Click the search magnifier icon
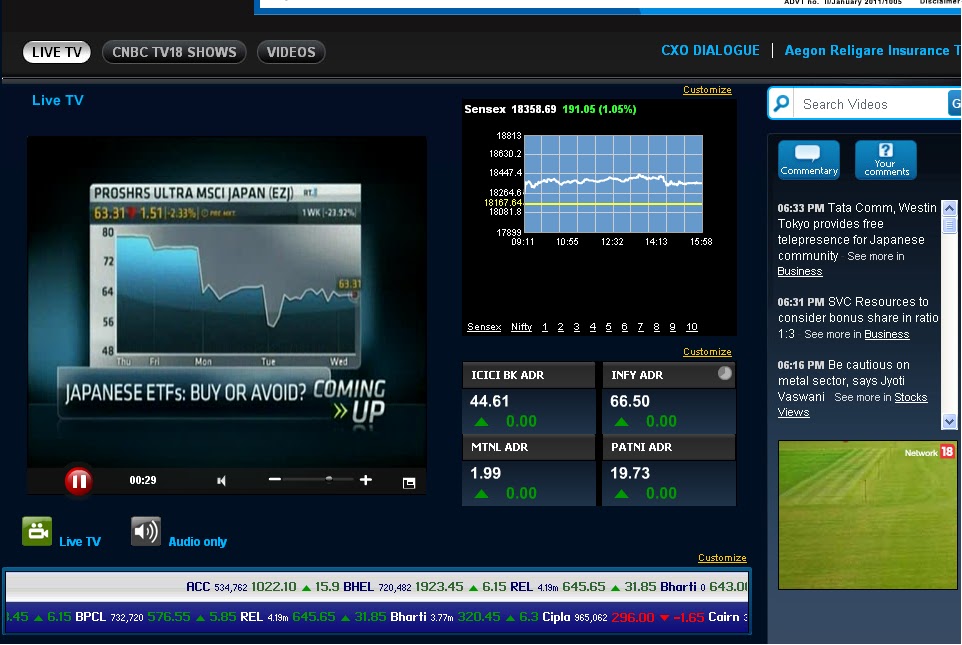This screenshot has width=962, height=645. coord(782,103)
